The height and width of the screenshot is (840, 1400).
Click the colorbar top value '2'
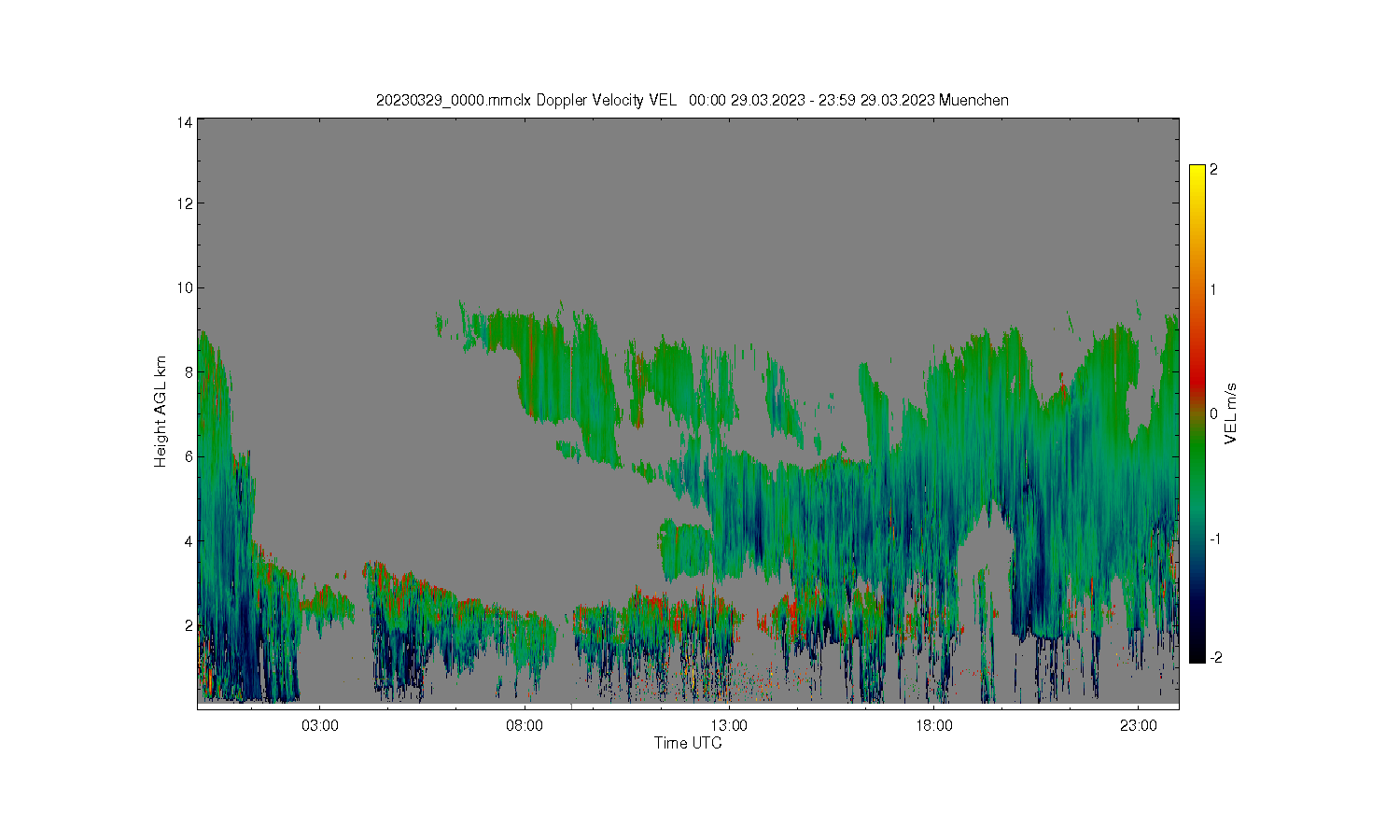coord(1213,170)
